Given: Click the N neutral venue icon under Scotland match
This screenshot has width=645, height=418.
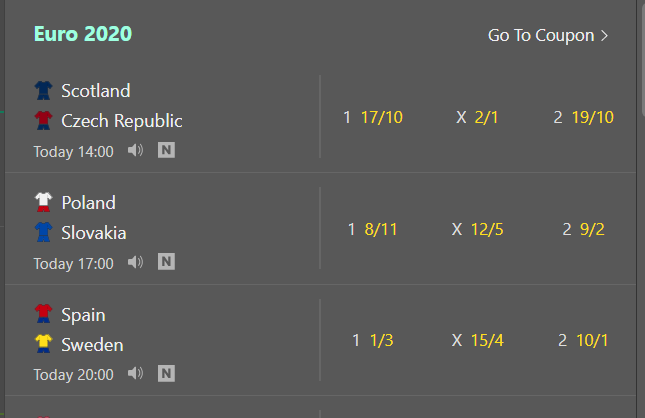Looking at the screenshot, I should (x=166, y=150).
